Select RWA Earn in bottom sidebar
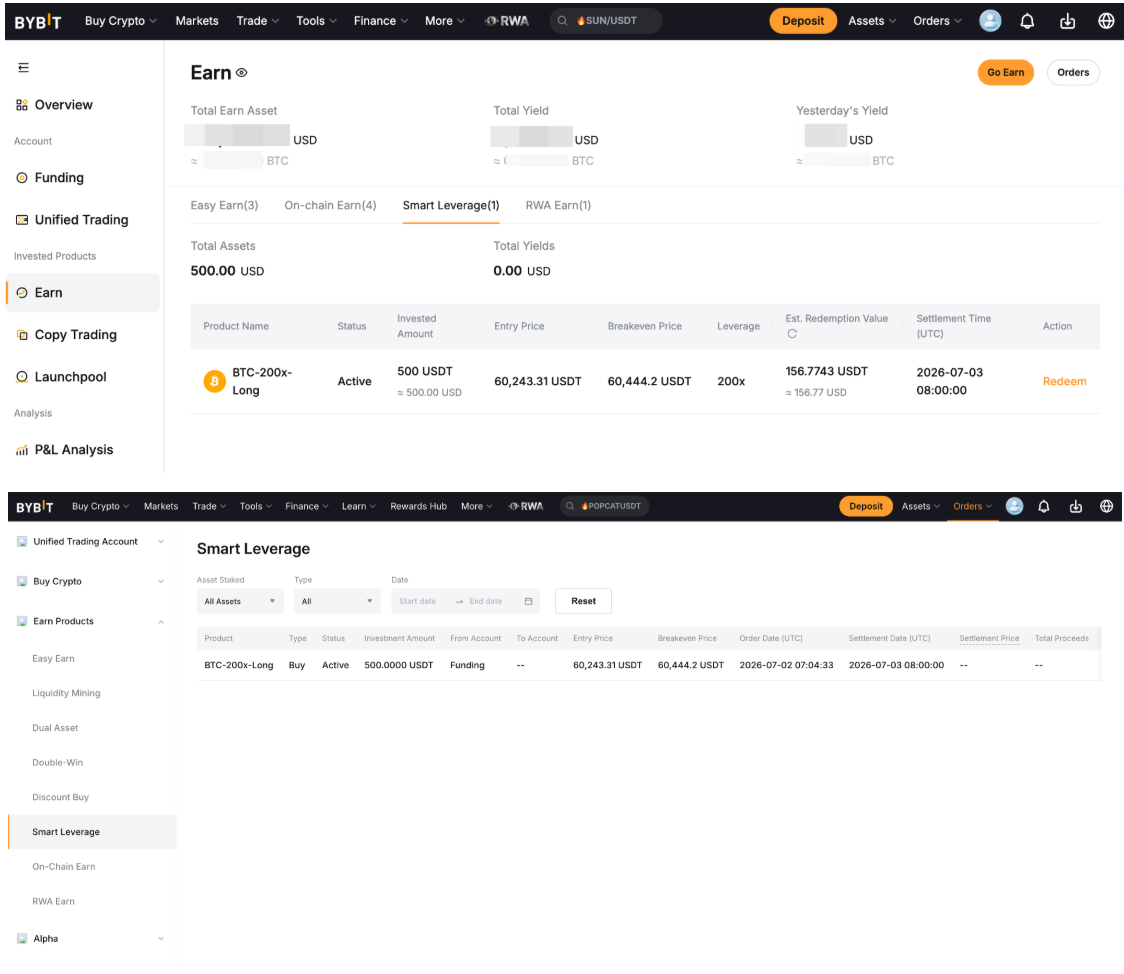The width and height of the screenshot is (1124, 974). [53, 902]
